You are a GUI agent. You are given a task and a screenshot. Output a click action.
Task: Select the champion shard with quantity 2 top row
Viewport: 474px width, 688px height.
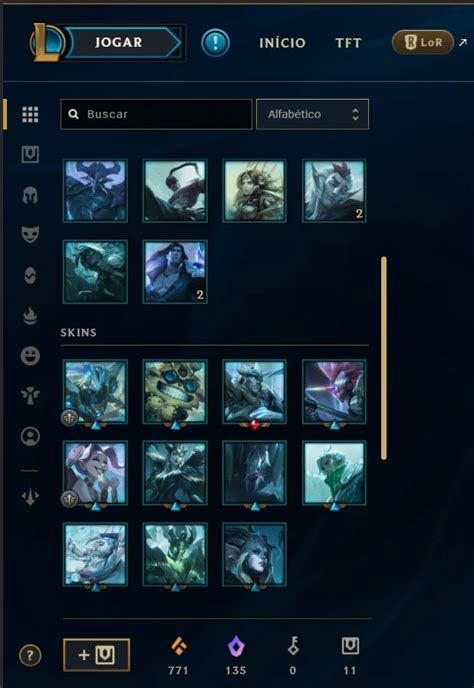tap(334, 191)
